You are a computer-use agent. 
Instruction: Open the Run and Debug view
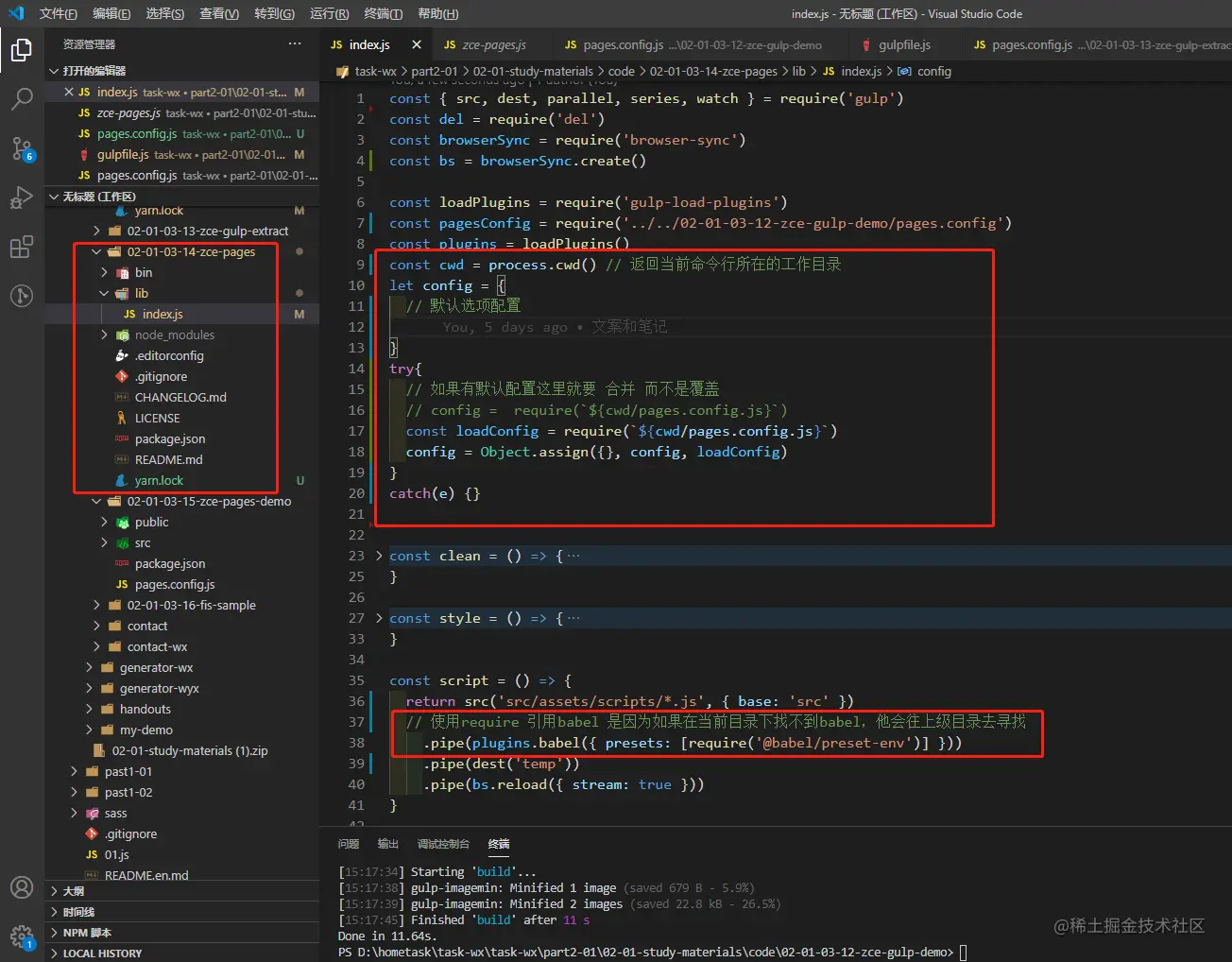[21, 198]
